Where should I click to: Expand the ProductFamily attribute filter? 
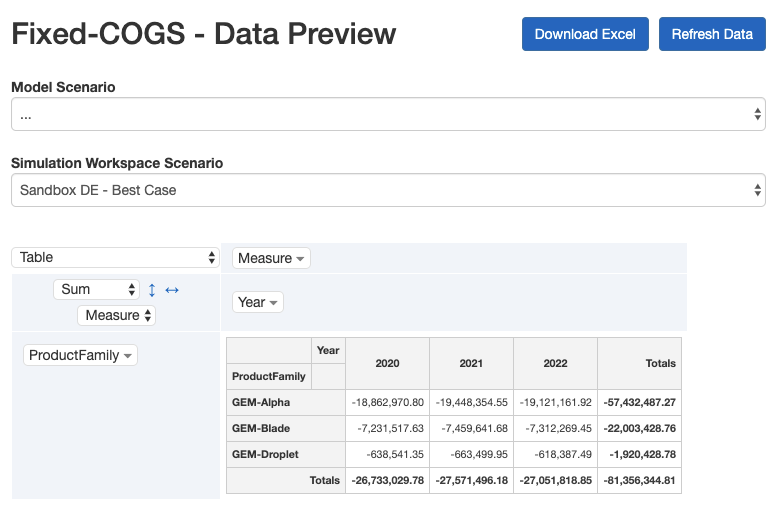(x=128, y=356)
